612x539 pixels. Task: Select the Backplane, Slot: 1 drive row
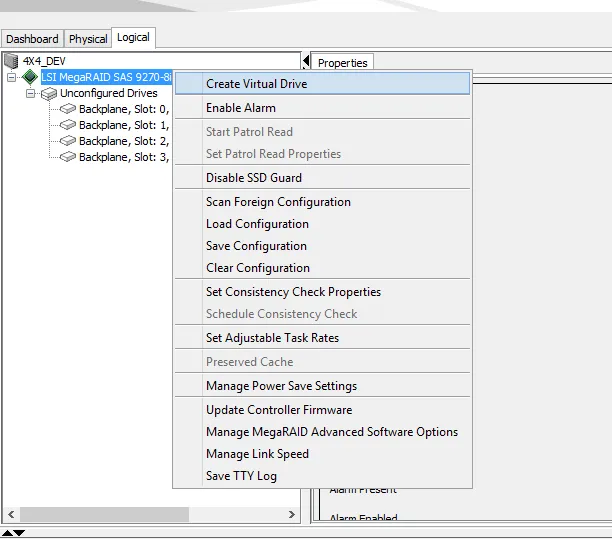click(124, 125)
